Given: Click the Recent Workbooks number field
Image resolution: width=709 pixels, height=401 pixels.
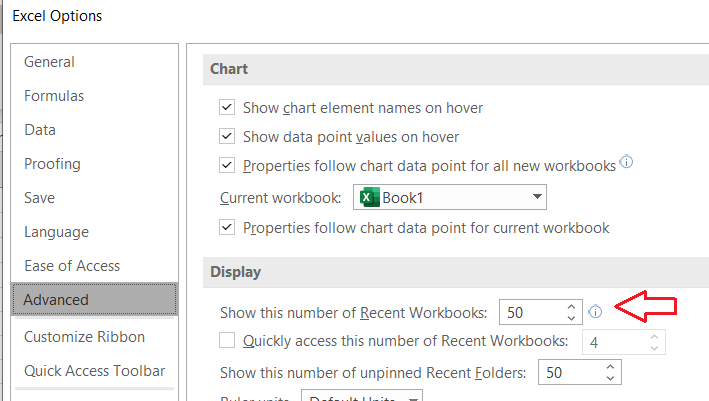Looking at the screenshot, I should 530,312.
